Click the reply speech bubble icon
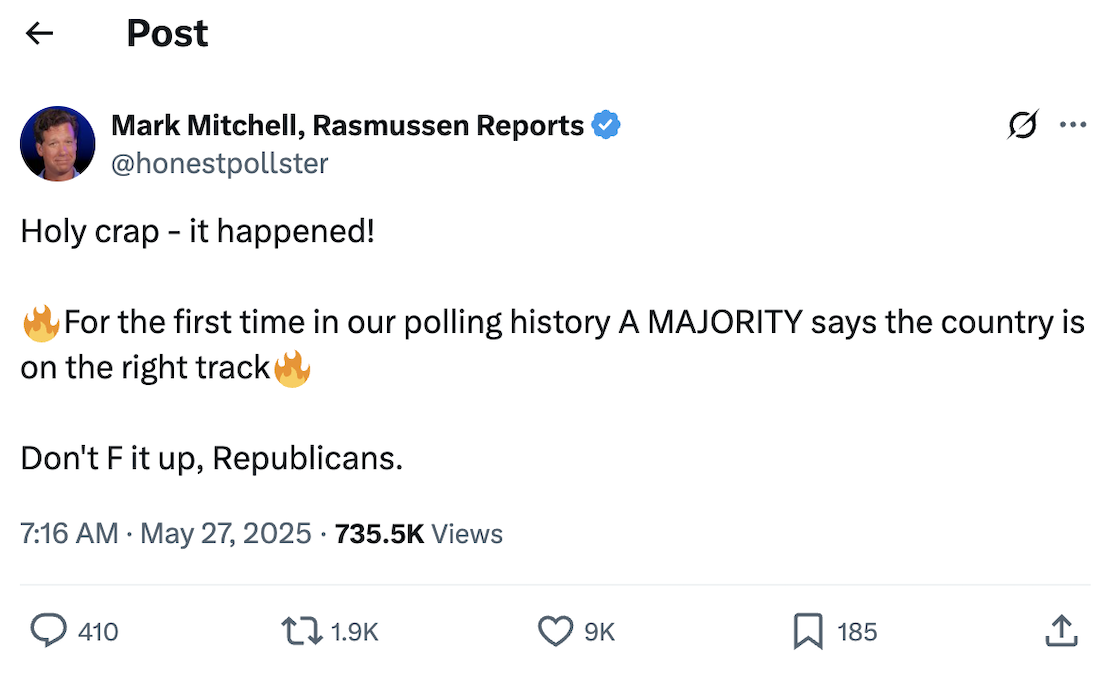Viewport: 1120px width, 687px height. (49, 631)
